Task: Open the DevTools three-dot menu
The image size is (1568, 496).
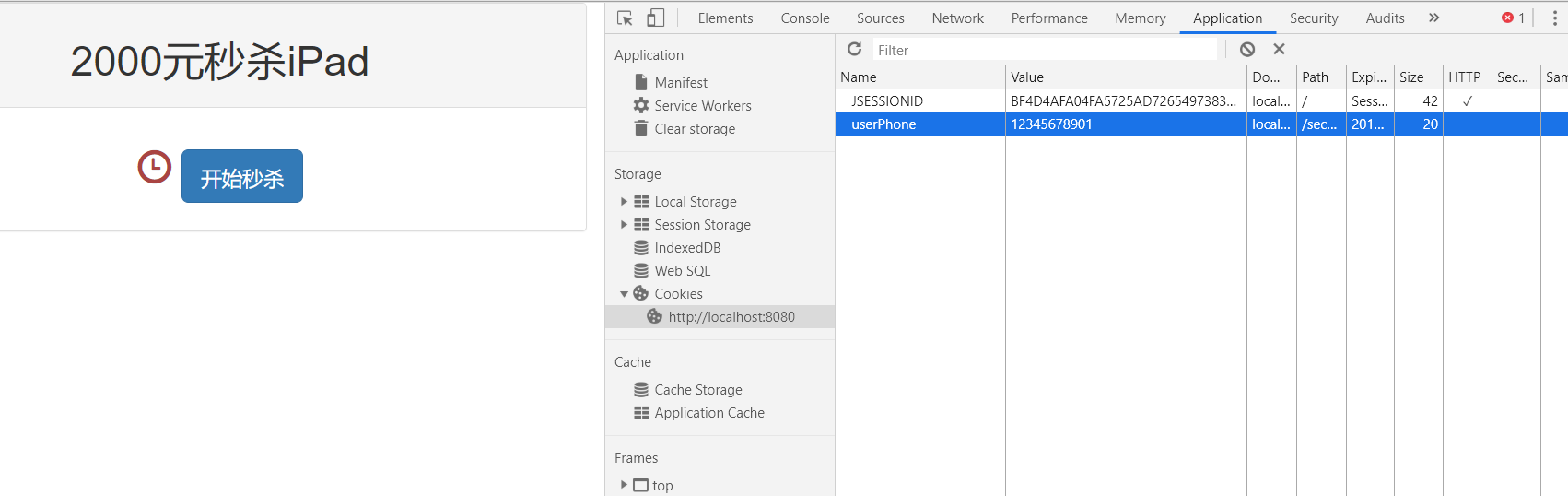Action: click(x=1555, y=18)
